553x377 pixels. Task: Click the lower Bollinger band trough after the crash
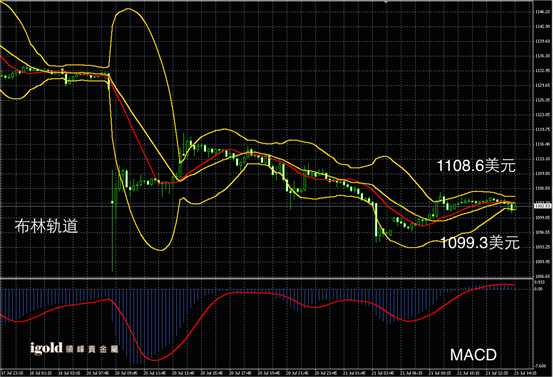(x=160, y=250)
